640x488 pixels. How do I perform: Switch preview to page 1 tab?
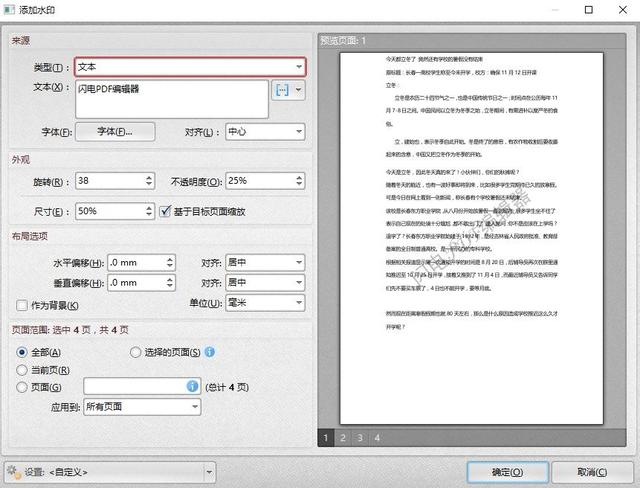pyautogui.click(x=326, y=438)
